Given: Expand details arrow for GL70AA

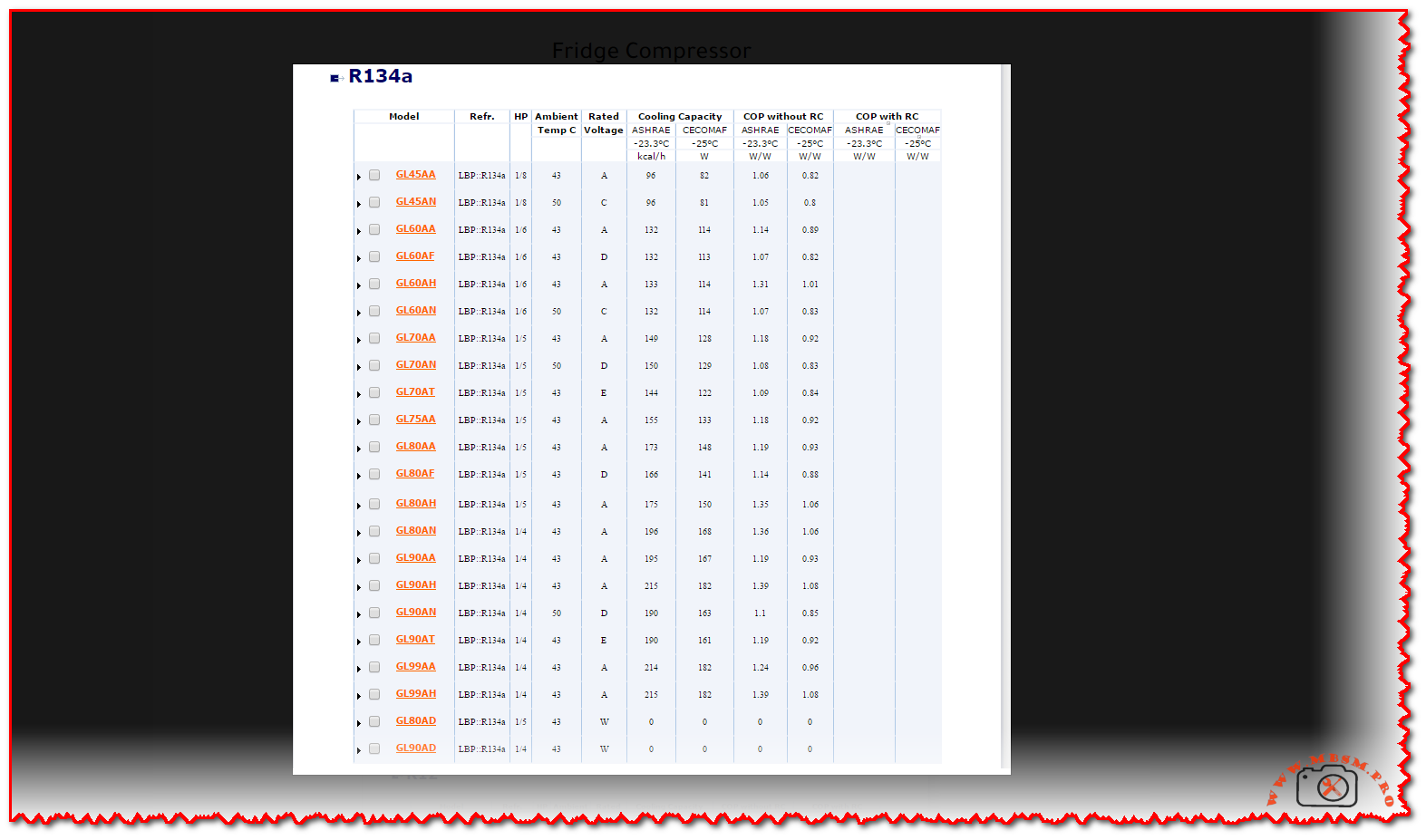Looking at the screenshot, I should point(359,340).
